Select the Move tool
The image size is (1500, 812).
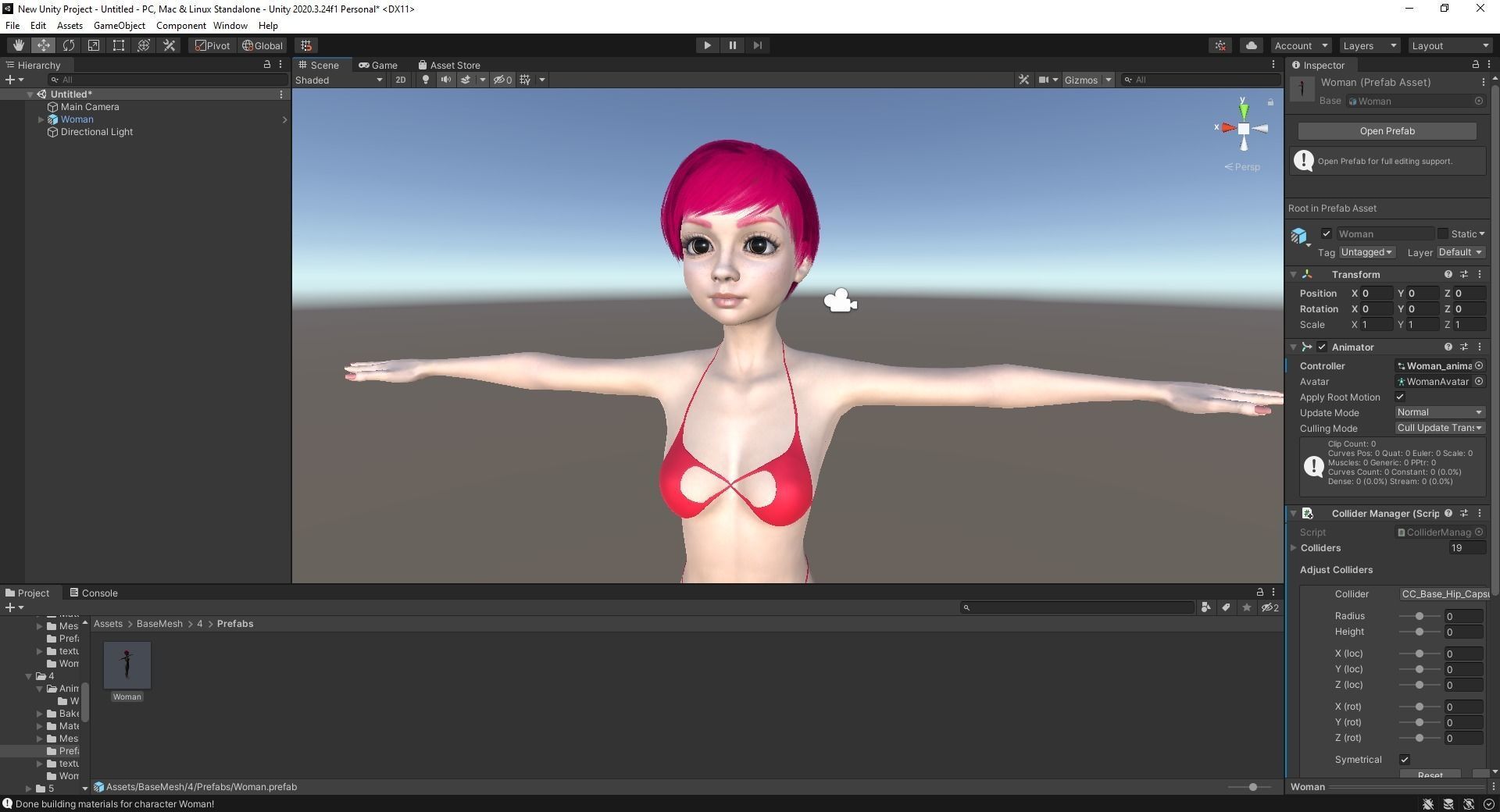pos(43,45)
